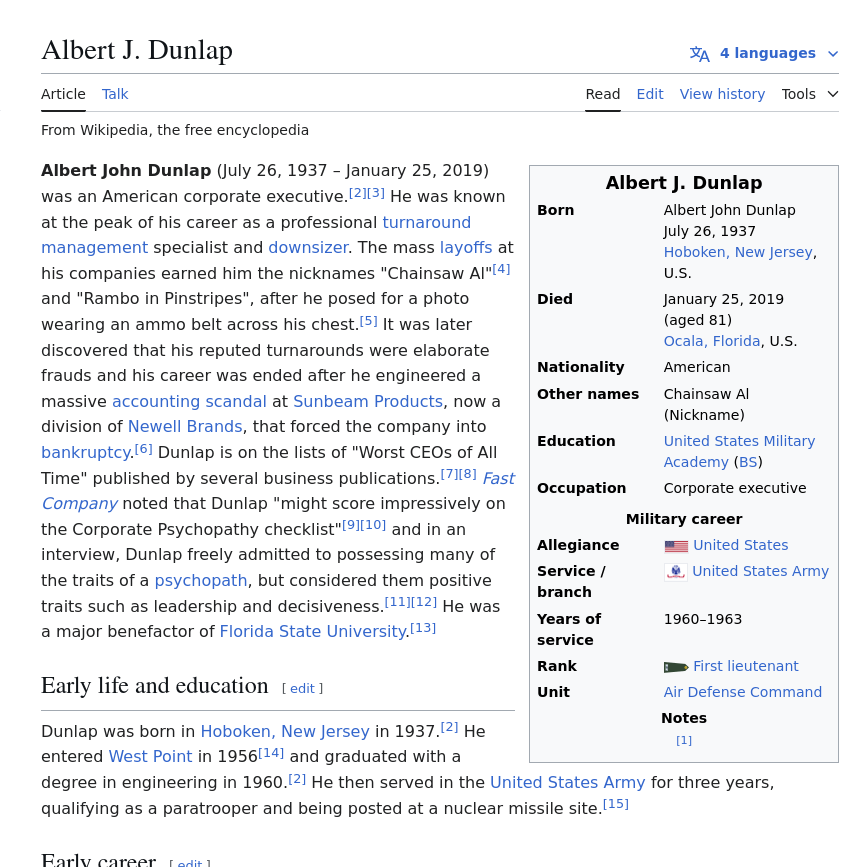Open citation [11] reference
This screenshot has width=868, height=867.
pos(397,602)
